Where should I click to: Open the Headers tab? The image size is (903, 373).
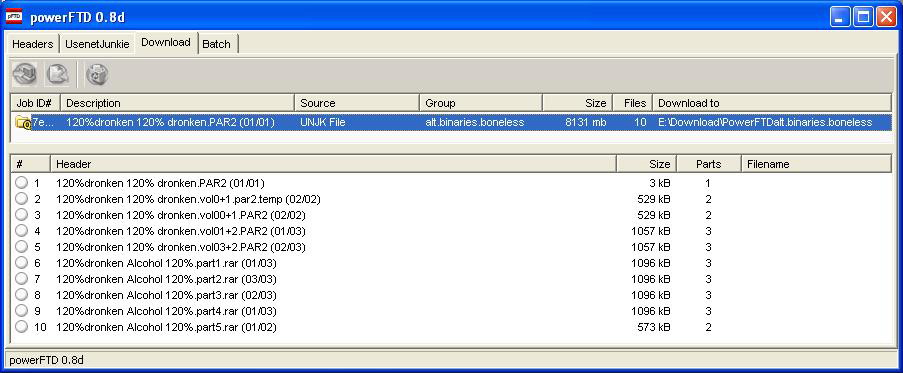click(x=33, y=44)
